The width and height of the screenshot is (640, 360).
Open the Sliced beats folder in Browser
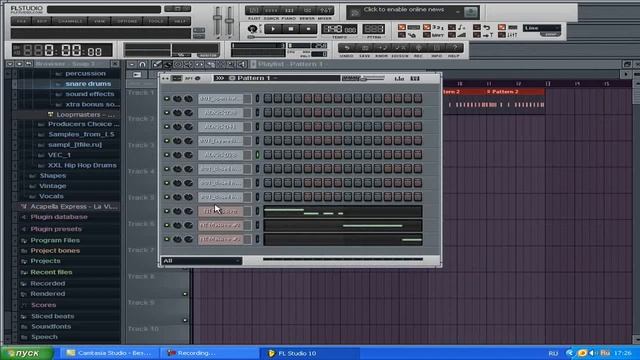click(x=52, y=316)
